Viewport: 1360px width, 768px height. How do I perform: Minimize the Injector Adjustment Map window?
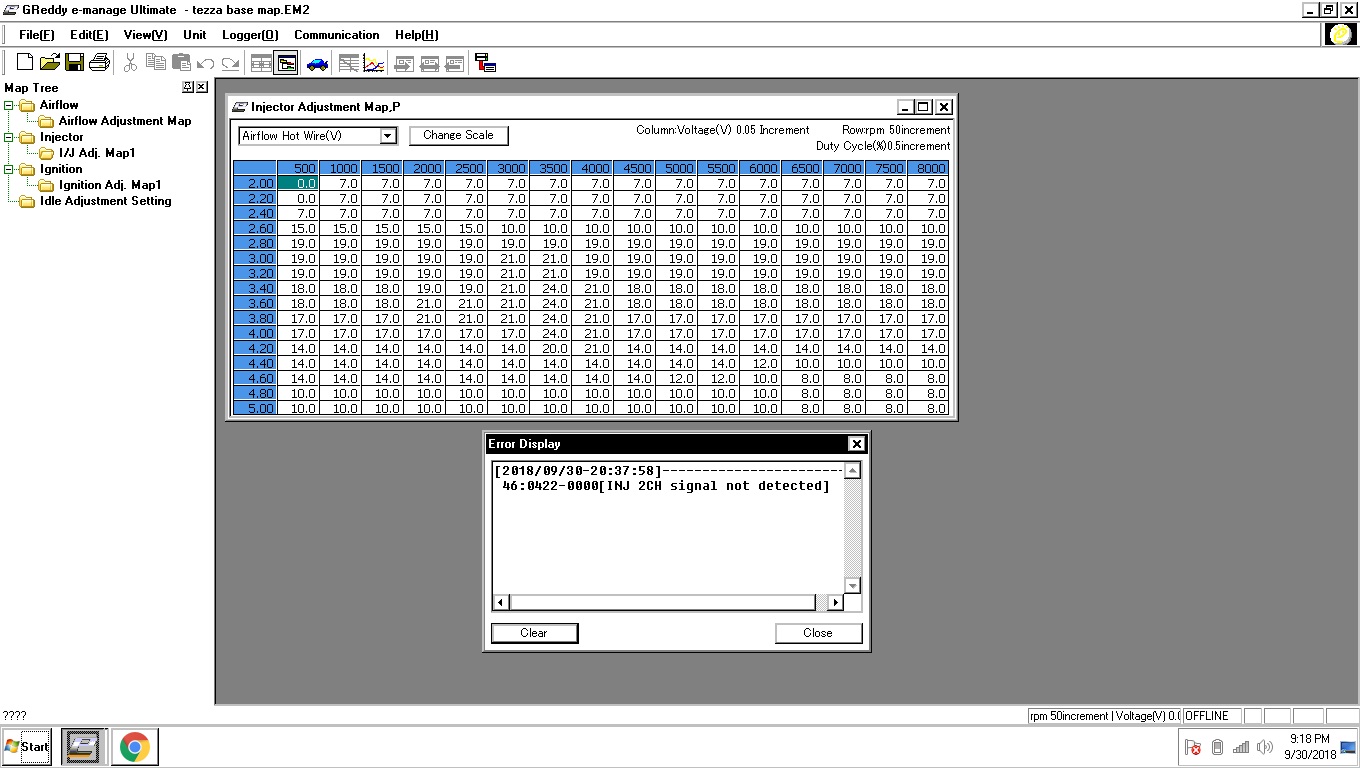coord(906,107)
